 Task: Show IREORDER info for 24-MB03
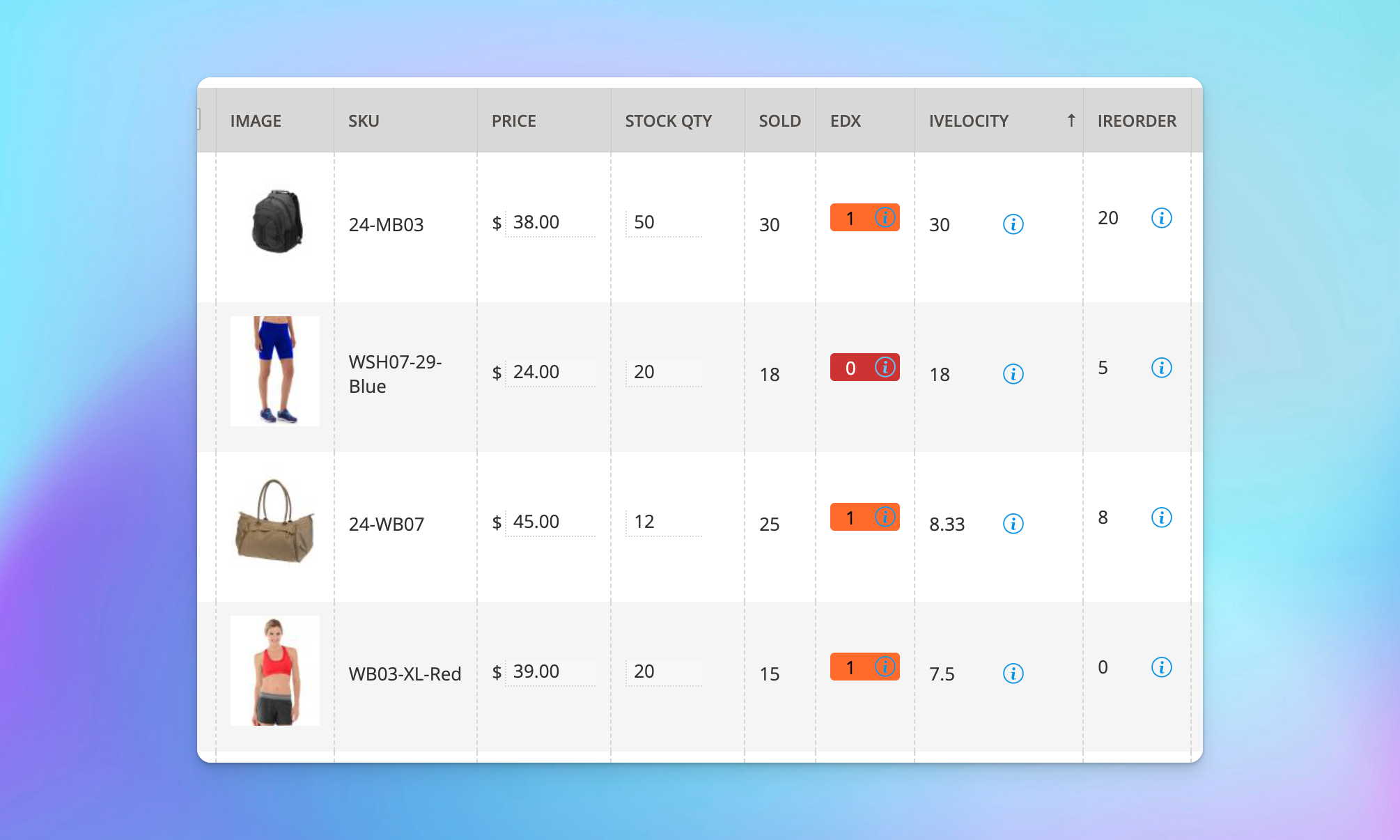(x=1161, y=218)
